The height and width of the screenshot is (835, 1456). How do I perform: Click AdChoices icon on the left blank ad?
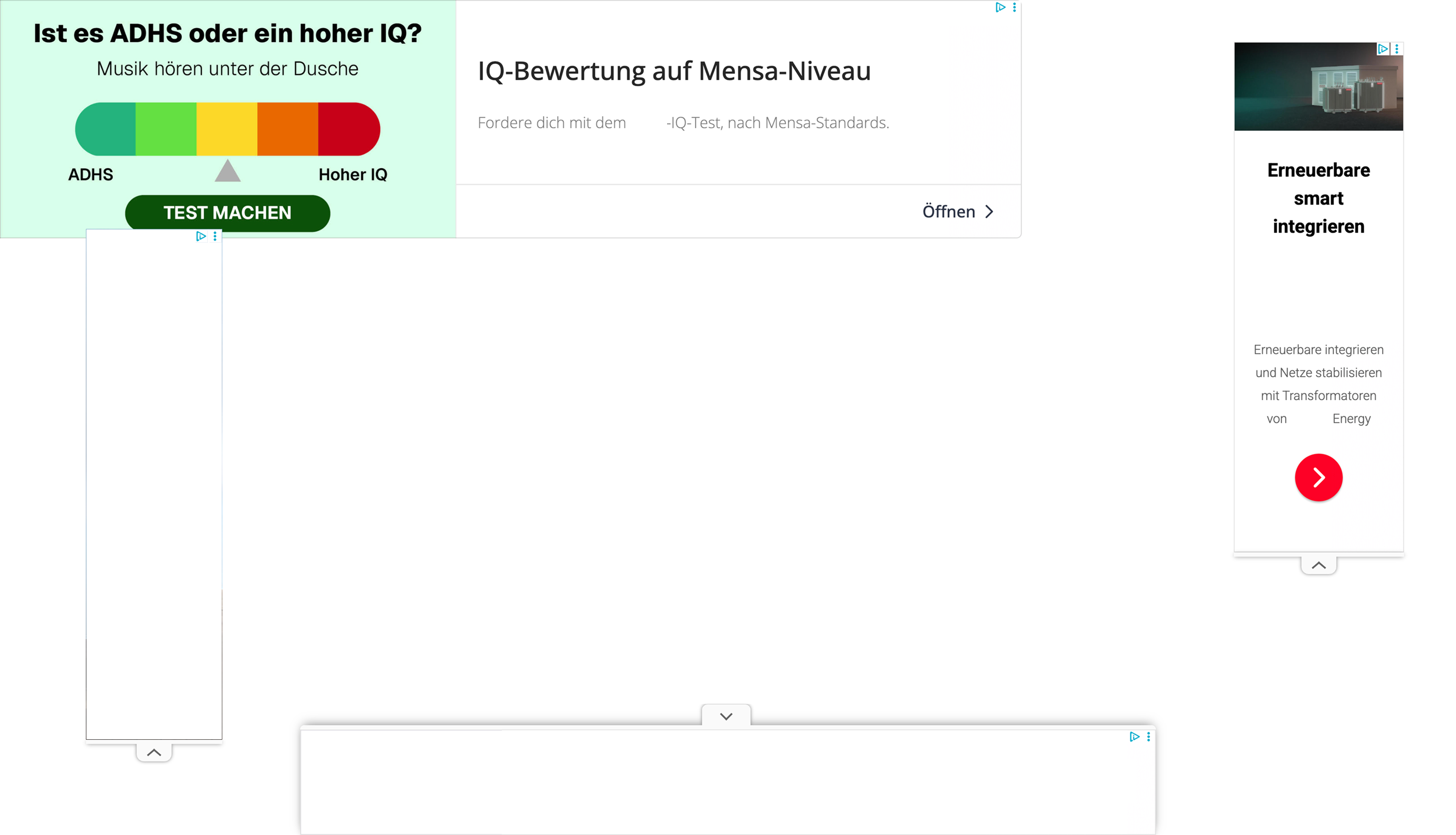pos(201,236)
